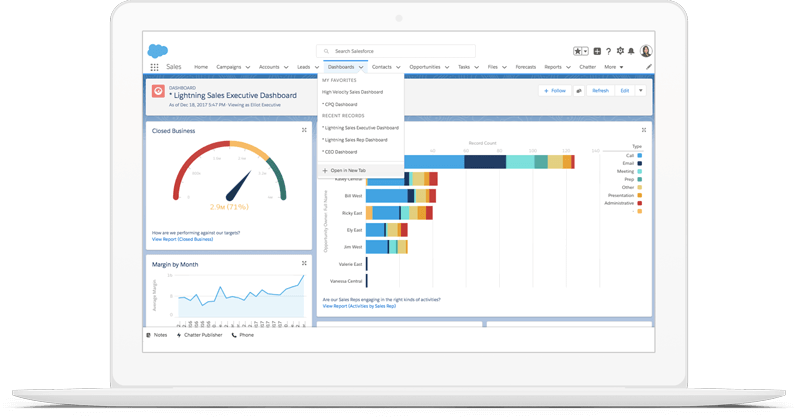The image size is (800, 417).
Task: View notifications via the bell icon
Action: tap(631, 51)
